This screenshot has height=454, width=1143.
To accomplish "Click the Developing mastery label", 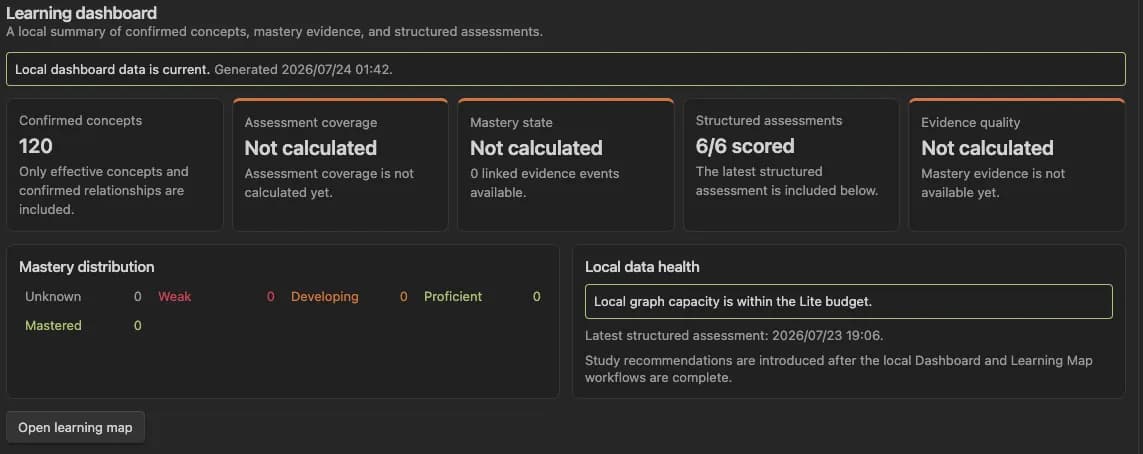I will tap(325, 297).
